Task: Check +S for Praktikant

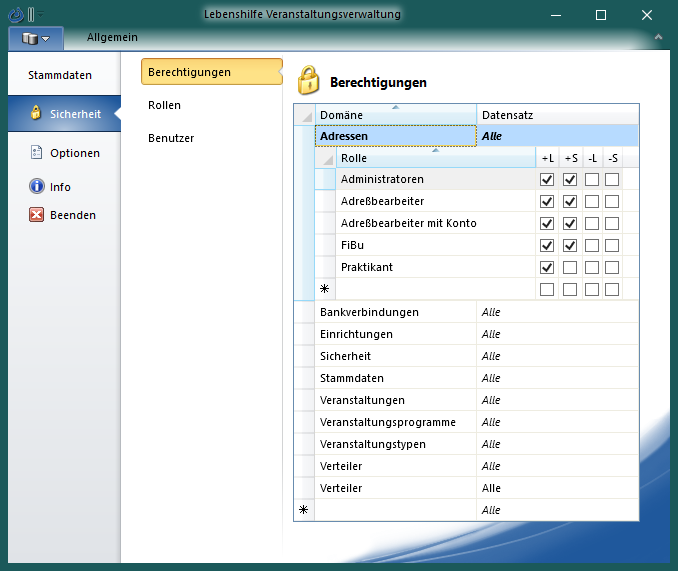Action: pyautogui.click(x=570, y=268)
